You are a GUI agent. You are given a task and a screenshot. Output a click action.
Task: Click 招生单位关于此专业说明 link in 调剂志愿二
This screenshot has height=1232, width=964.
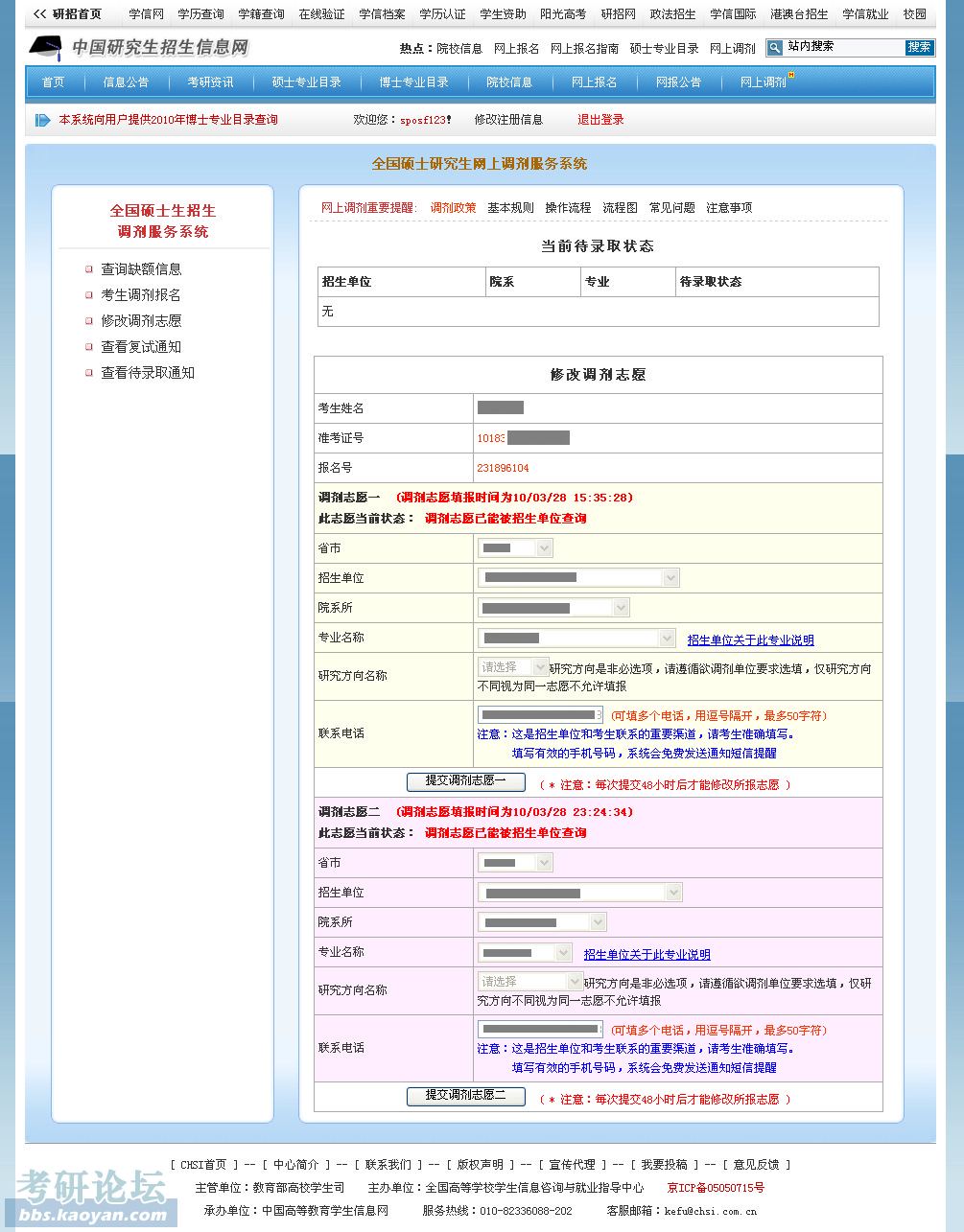tap(647, 955)
